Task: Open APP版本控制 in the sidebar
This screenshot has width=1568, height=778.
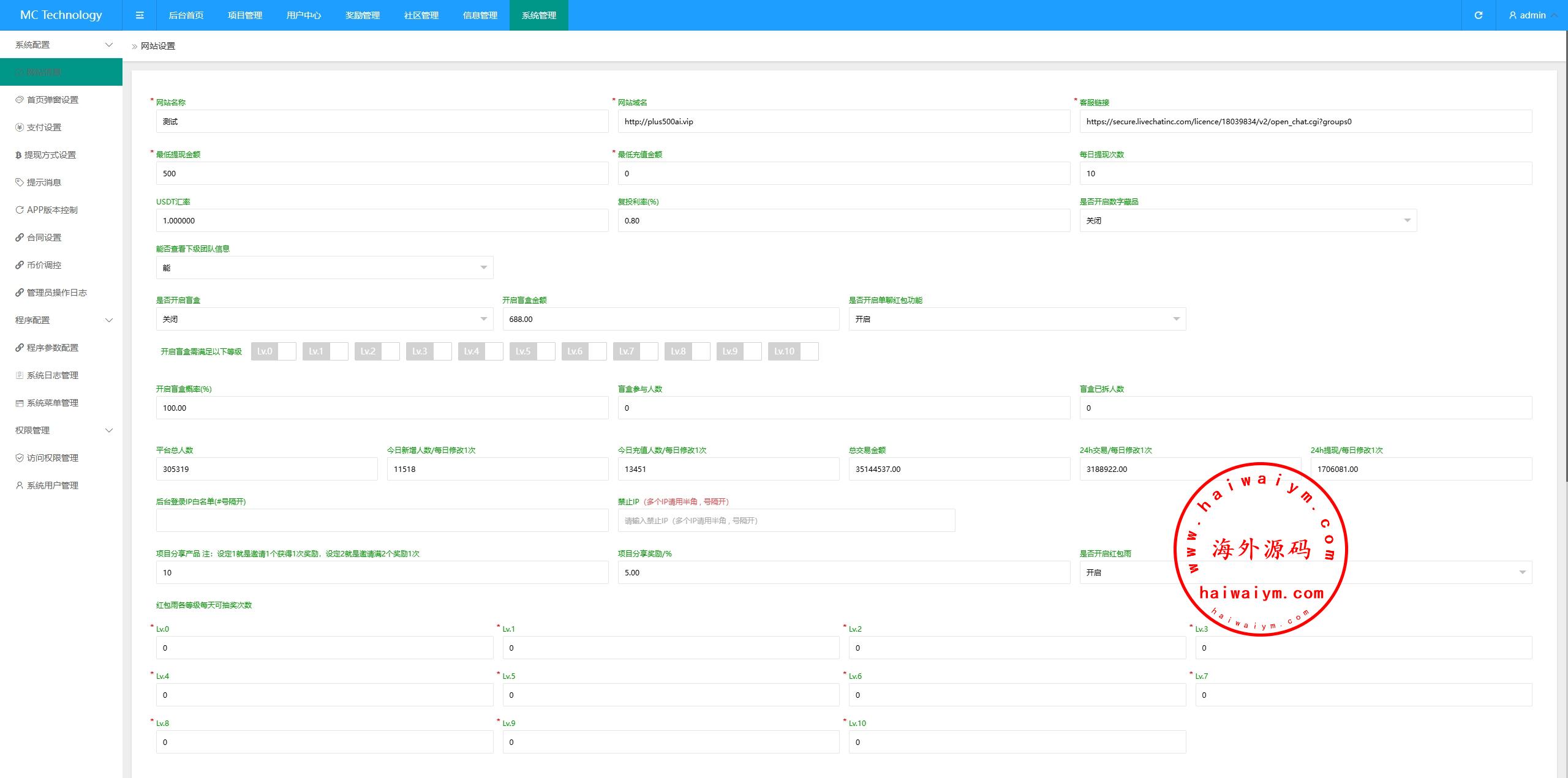Action: (52, 210)
